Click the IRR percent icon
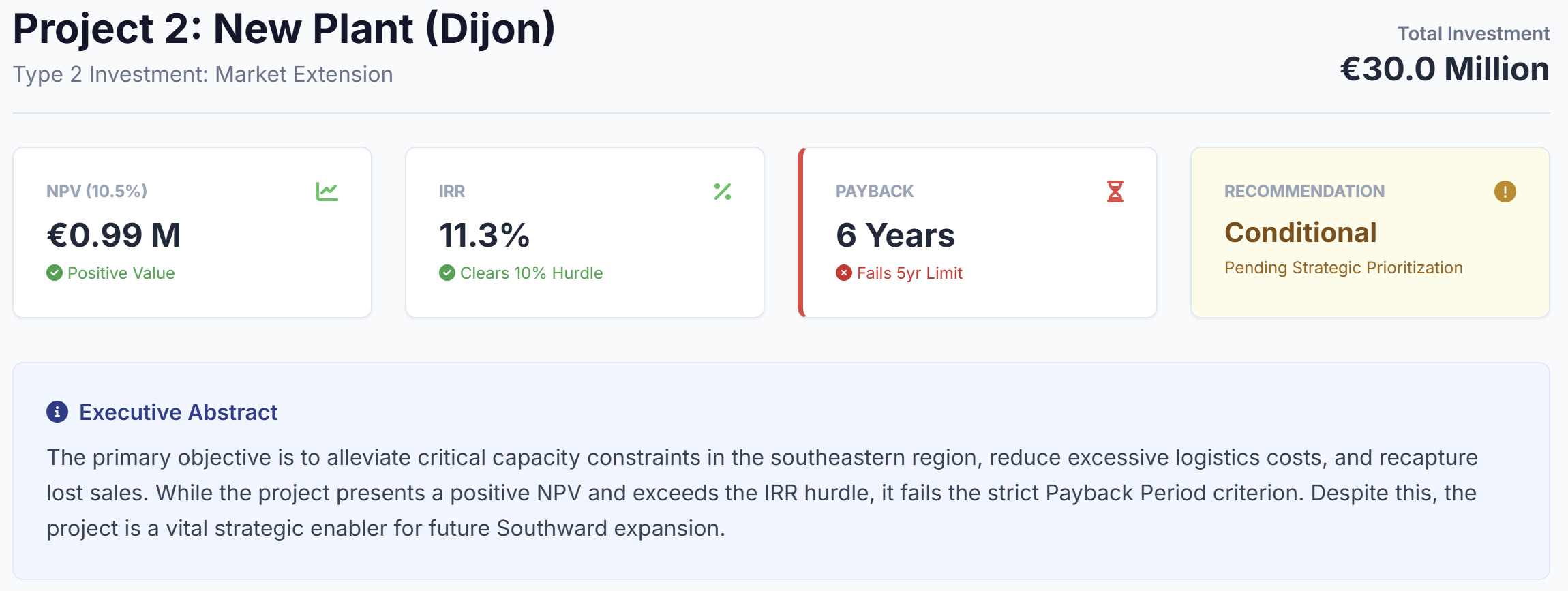The width and height of the screenshot is (1568, 591). 723,192
